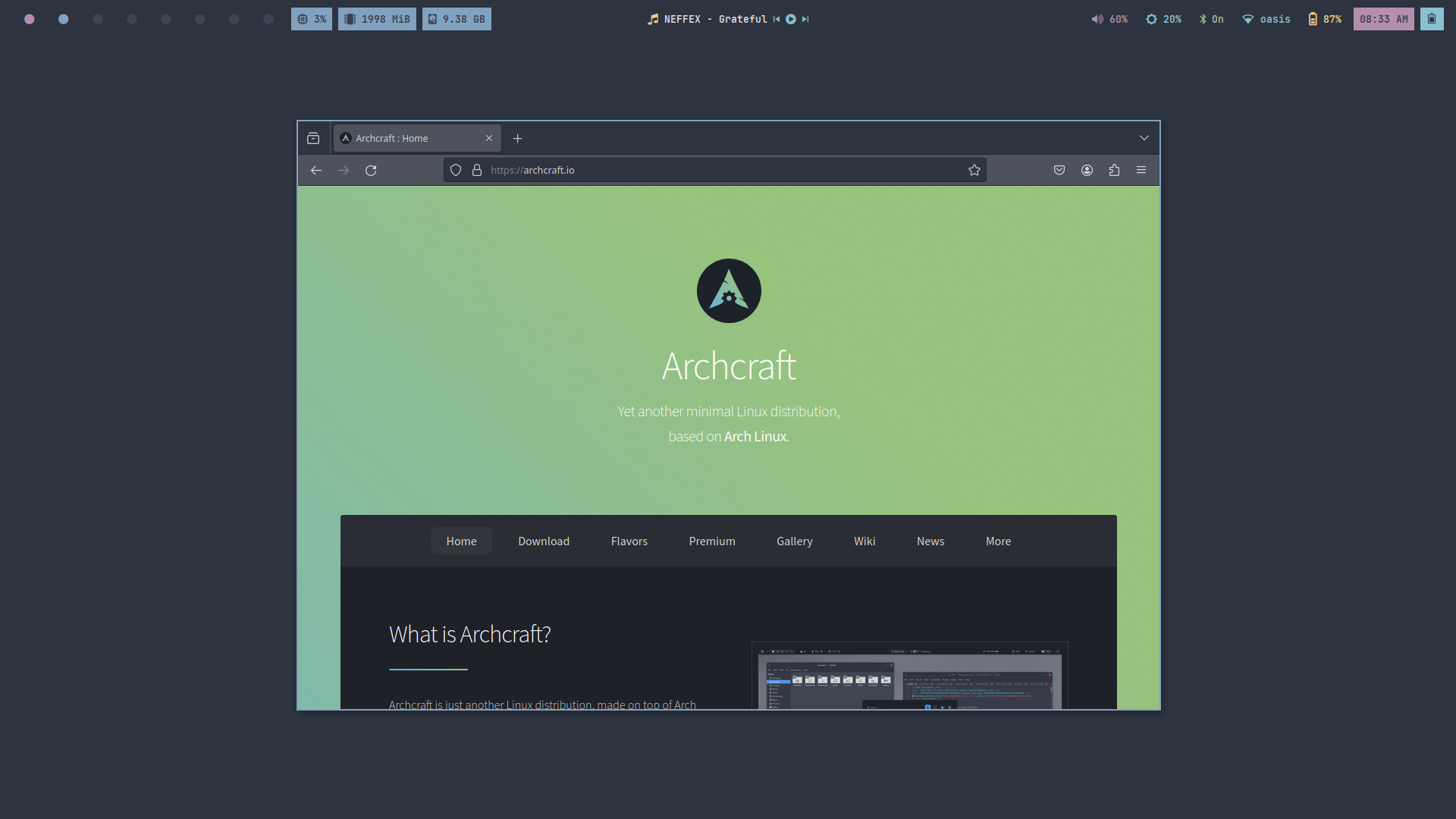Bookmark this page with the star icon
1456x819 pixels.
(x=974, y=171)
